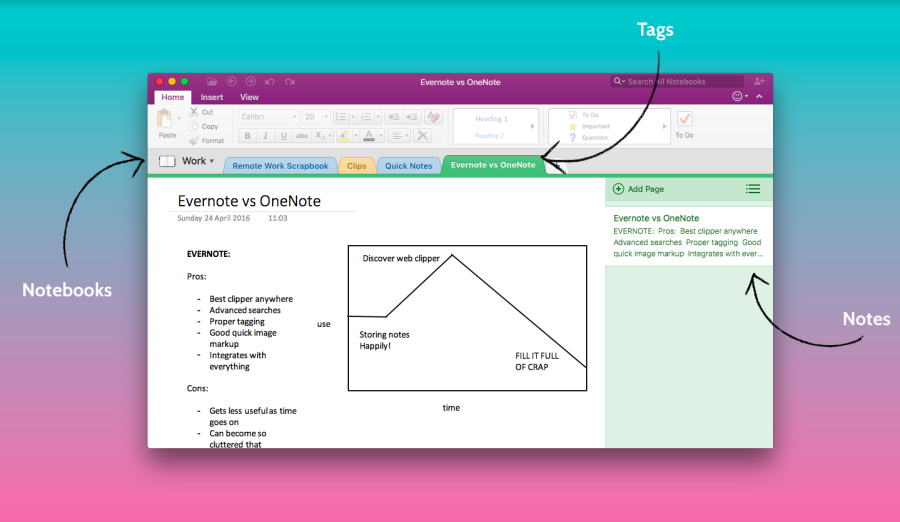Click the search magnifier icon
Viewport: 900px width, 522px height.
click(x=618, y=82)
